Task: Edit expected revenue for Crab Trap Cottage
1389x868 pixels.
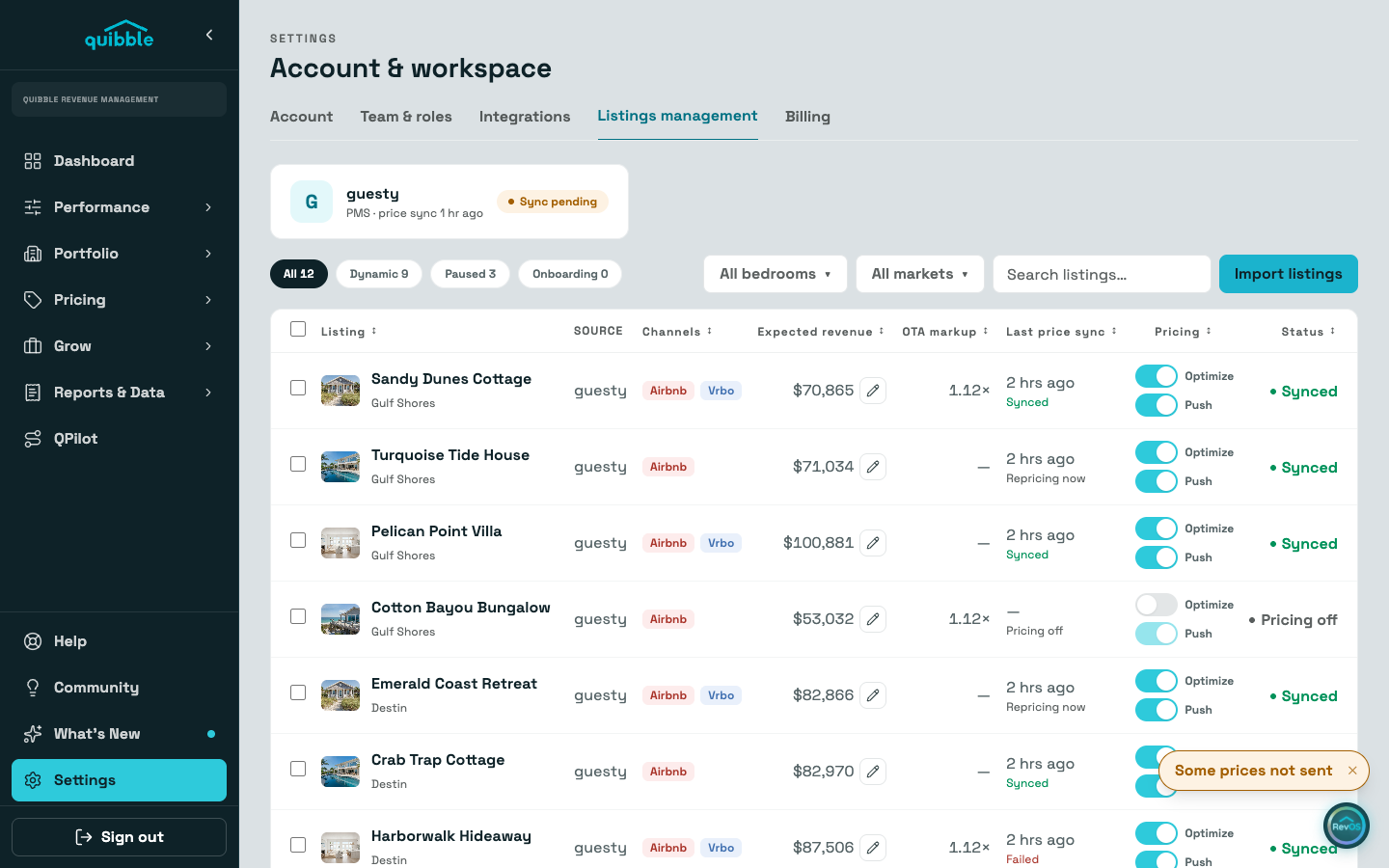Action: pyautogui.click(x=873, y=772)
